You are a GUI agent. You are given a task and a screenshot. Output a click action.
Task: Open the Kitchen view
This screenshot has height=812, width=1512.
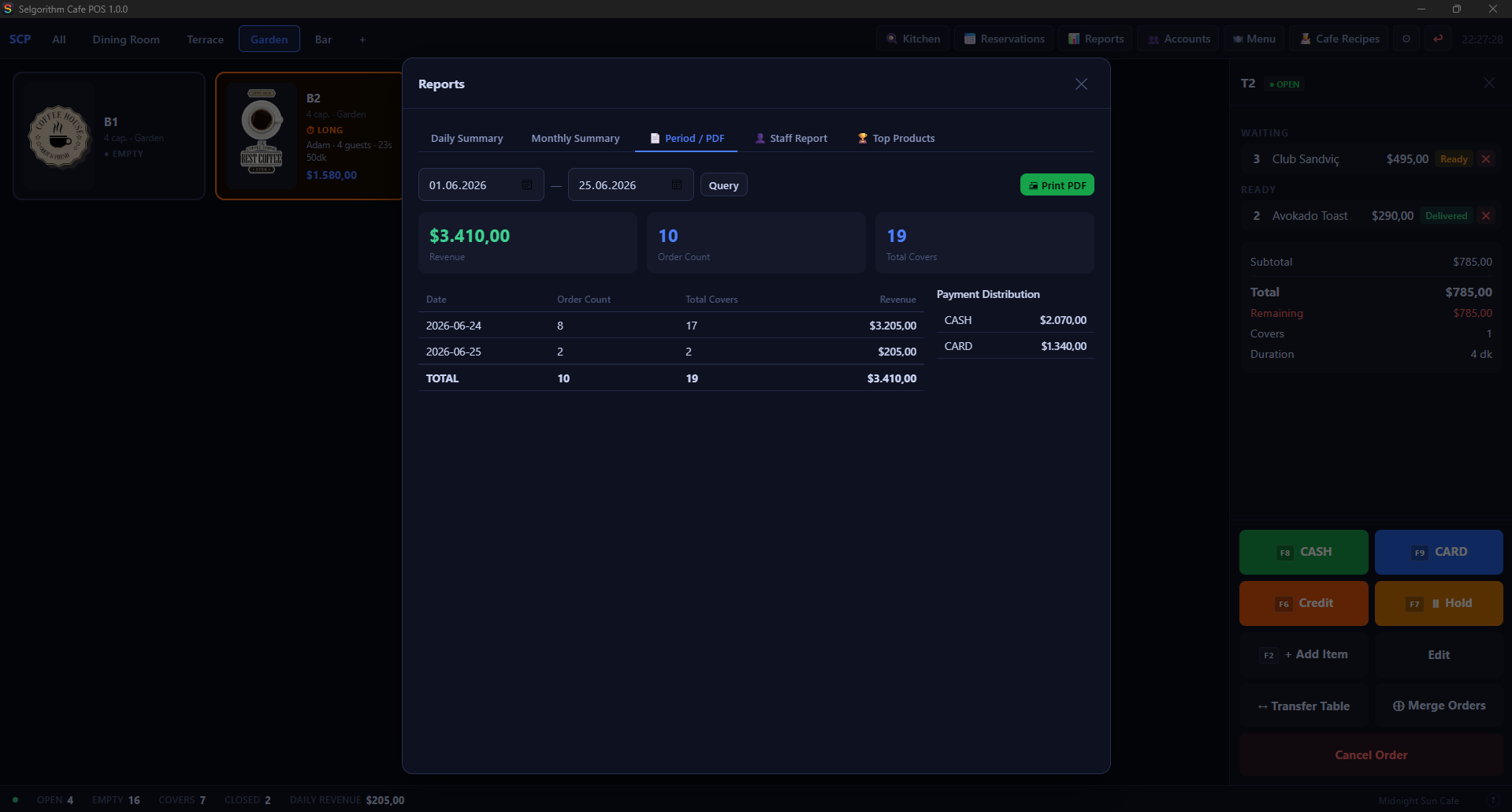[x=913, y=39]
